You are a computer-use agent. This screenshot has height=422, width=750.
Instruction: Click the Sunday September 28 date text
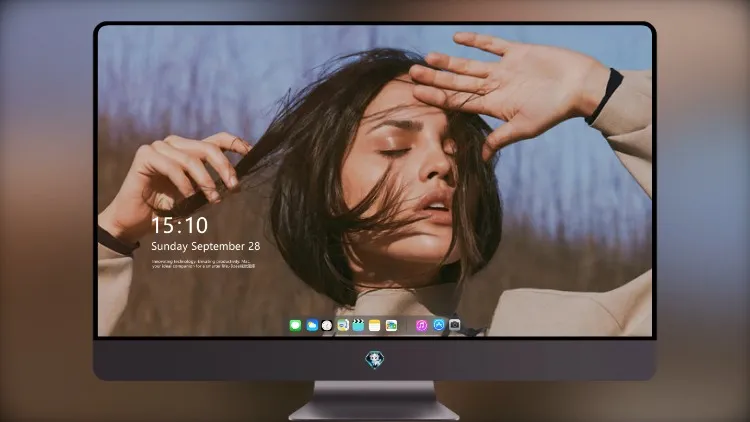[206, 246]
